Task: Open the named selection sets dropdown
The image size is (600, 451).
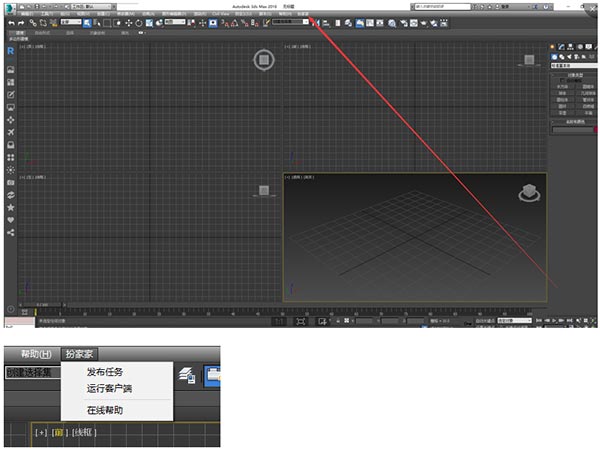Action: point(290,22)
